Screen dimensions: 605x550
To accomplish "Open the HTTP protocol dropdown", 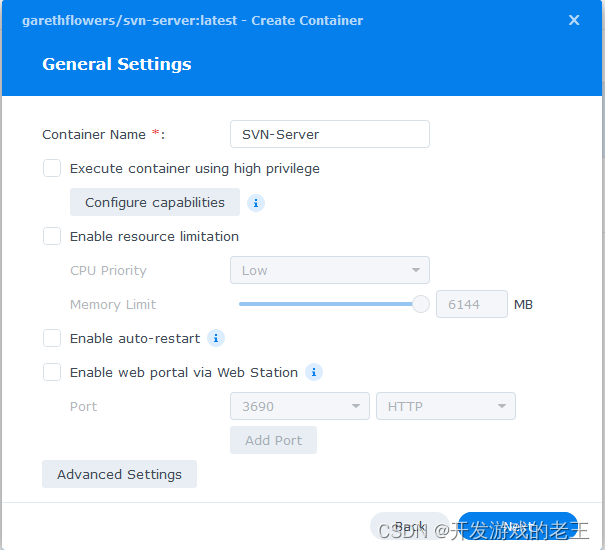I will pyautogui.click(x=446, y=406).
